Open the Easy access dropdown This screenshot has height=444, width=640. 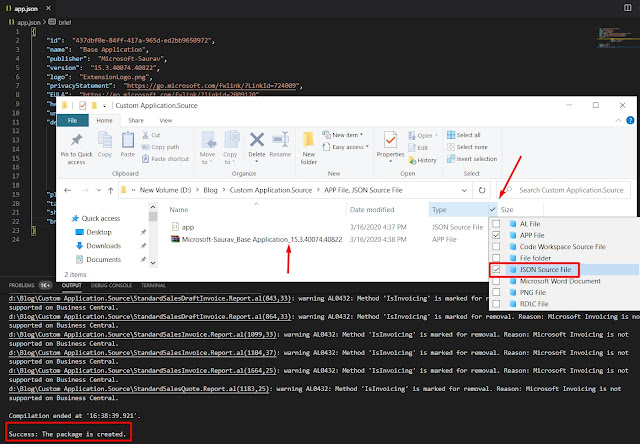click(x=345, y=147)
